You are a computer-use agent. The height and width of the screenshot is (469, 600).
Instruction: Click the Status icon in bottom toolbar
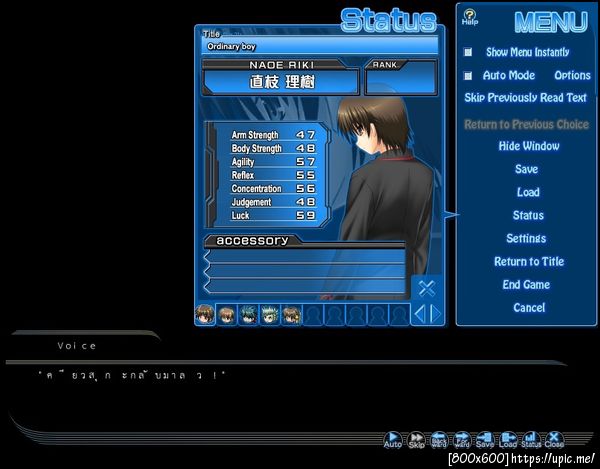click(x=531, y=440)
